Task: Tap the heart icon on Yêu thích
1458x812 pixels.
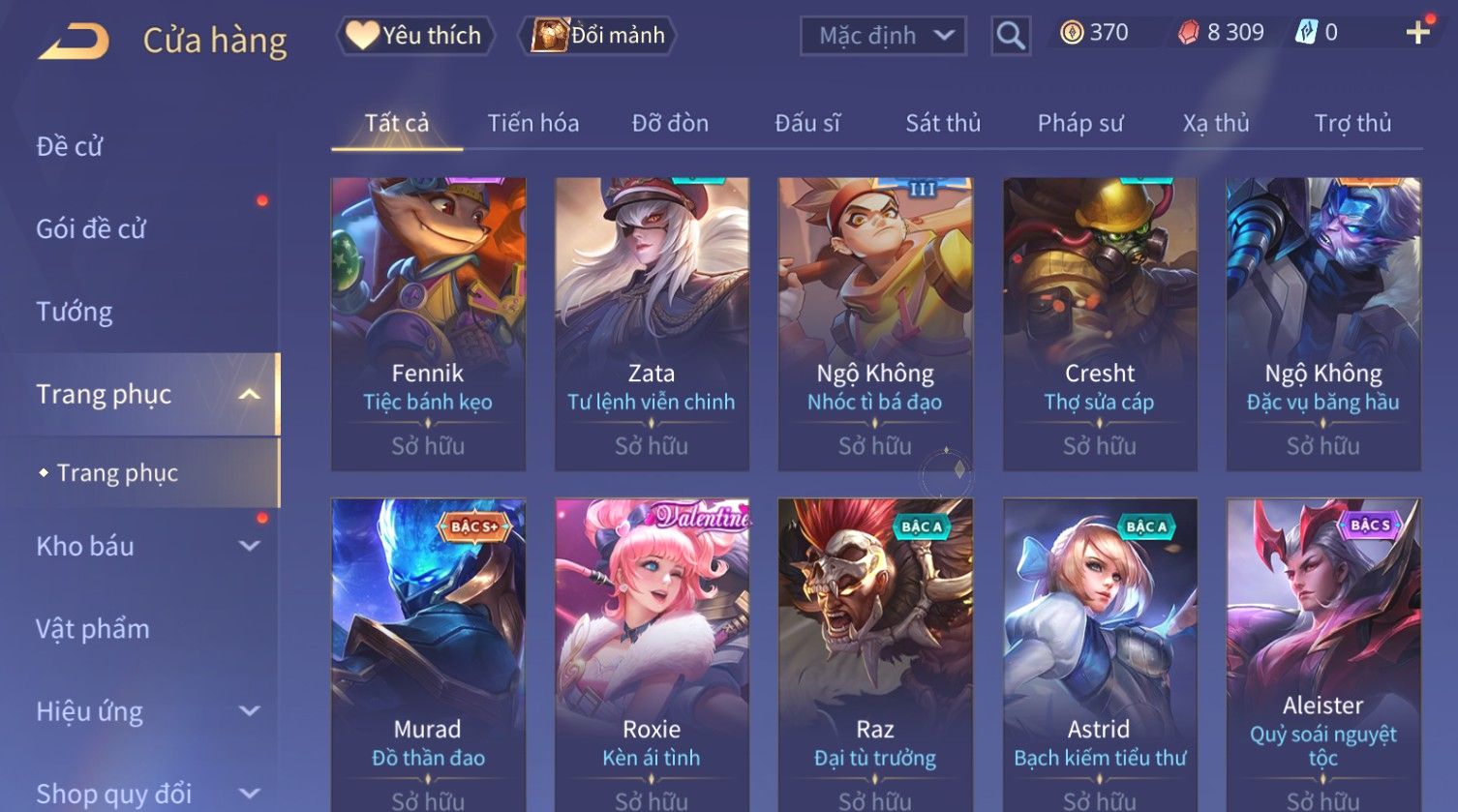Action: (363, 36)
